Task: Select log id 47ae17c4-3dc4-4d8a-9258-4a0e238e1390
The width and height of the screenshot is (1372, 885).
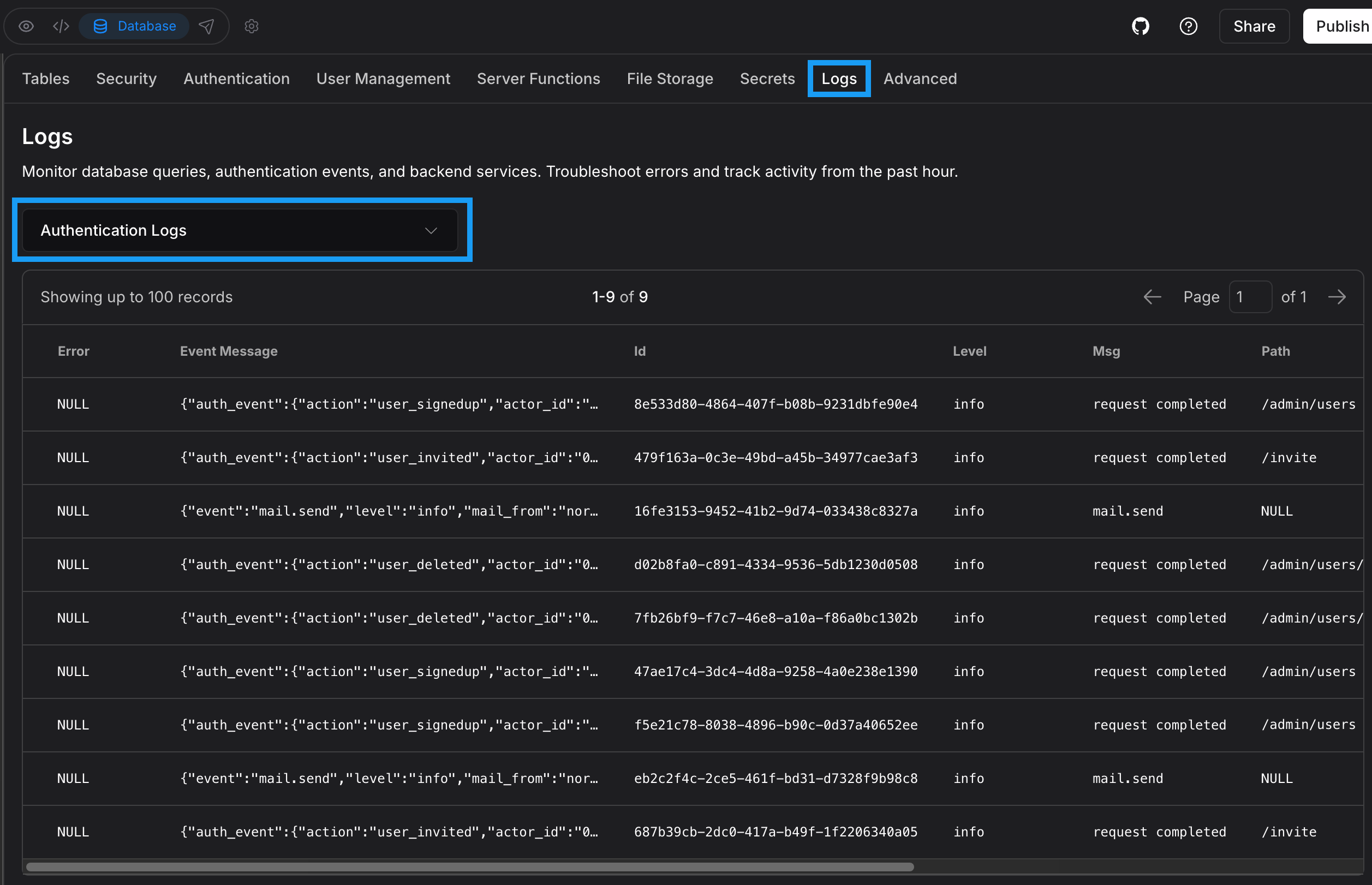Action: pos(776,672)
